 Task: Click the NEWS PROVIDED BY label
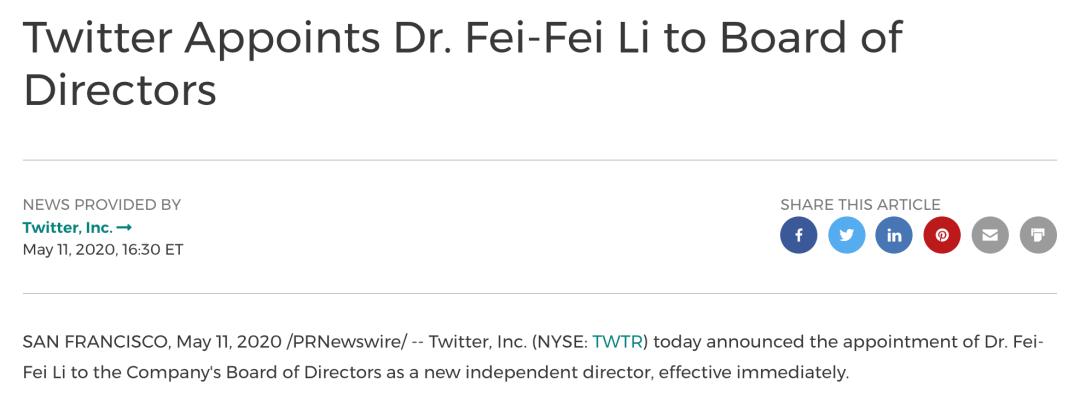pos(102,204)
